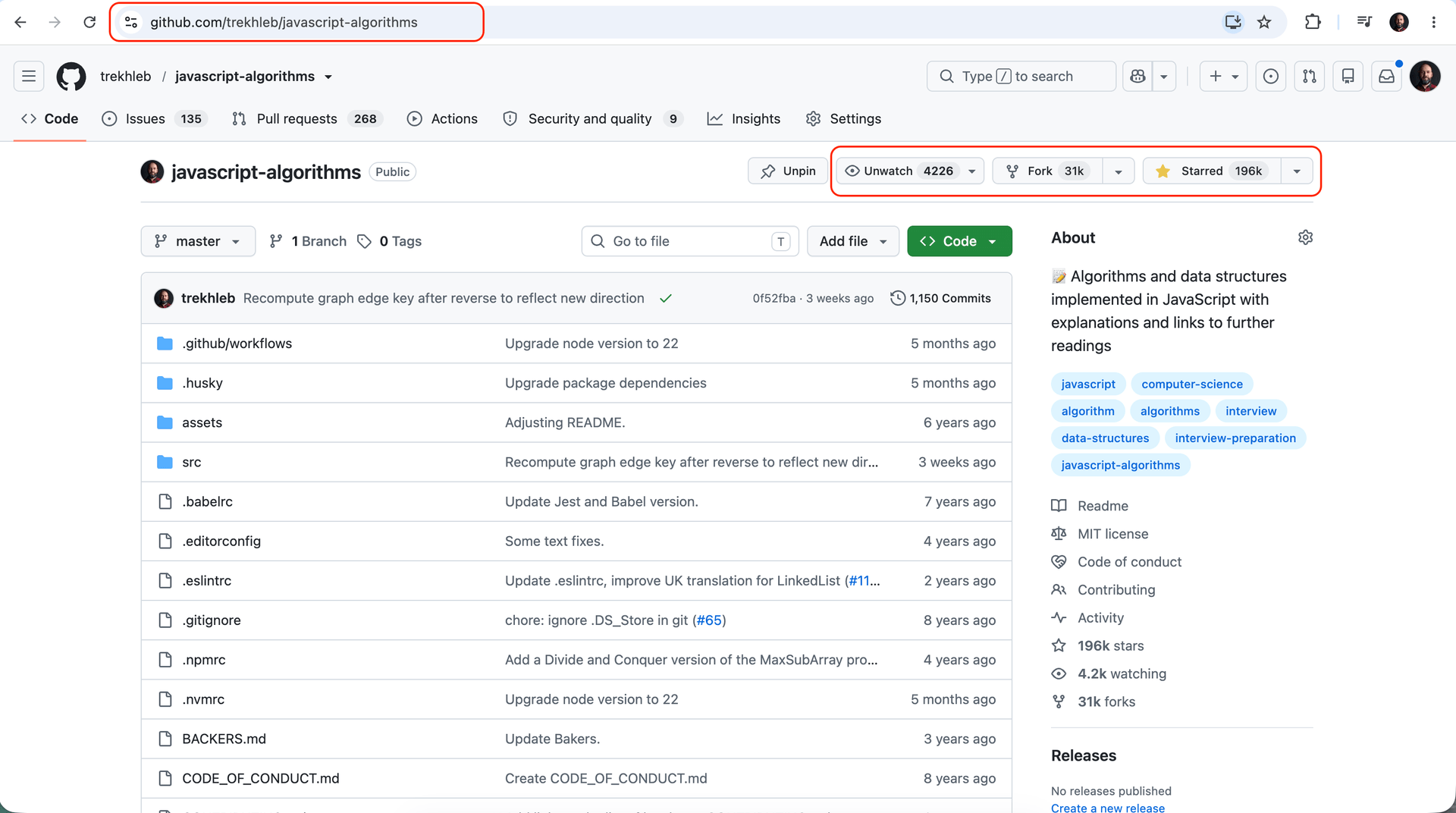Fork the repository
The image size is (1456, 813).
click(x=1047, y=171)
